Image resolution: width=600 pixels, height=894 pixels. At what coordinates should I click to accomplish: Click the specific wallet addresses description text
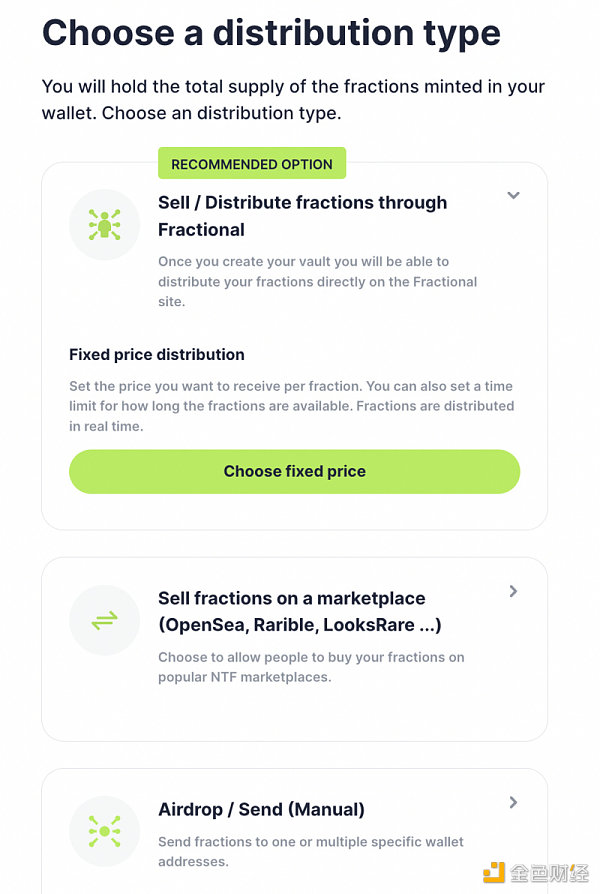[x=311, y=851]
